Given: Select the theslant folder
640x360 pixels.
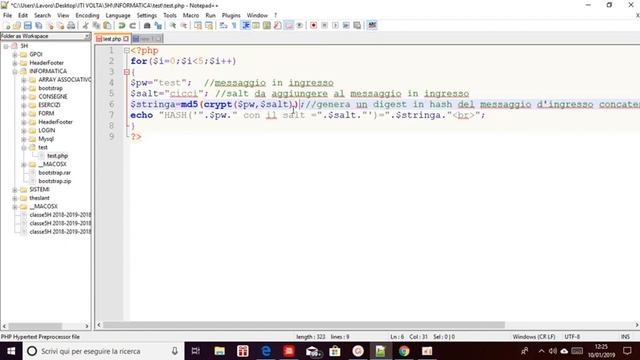Looking at the screenshot, I should click(x=39, y=198).
